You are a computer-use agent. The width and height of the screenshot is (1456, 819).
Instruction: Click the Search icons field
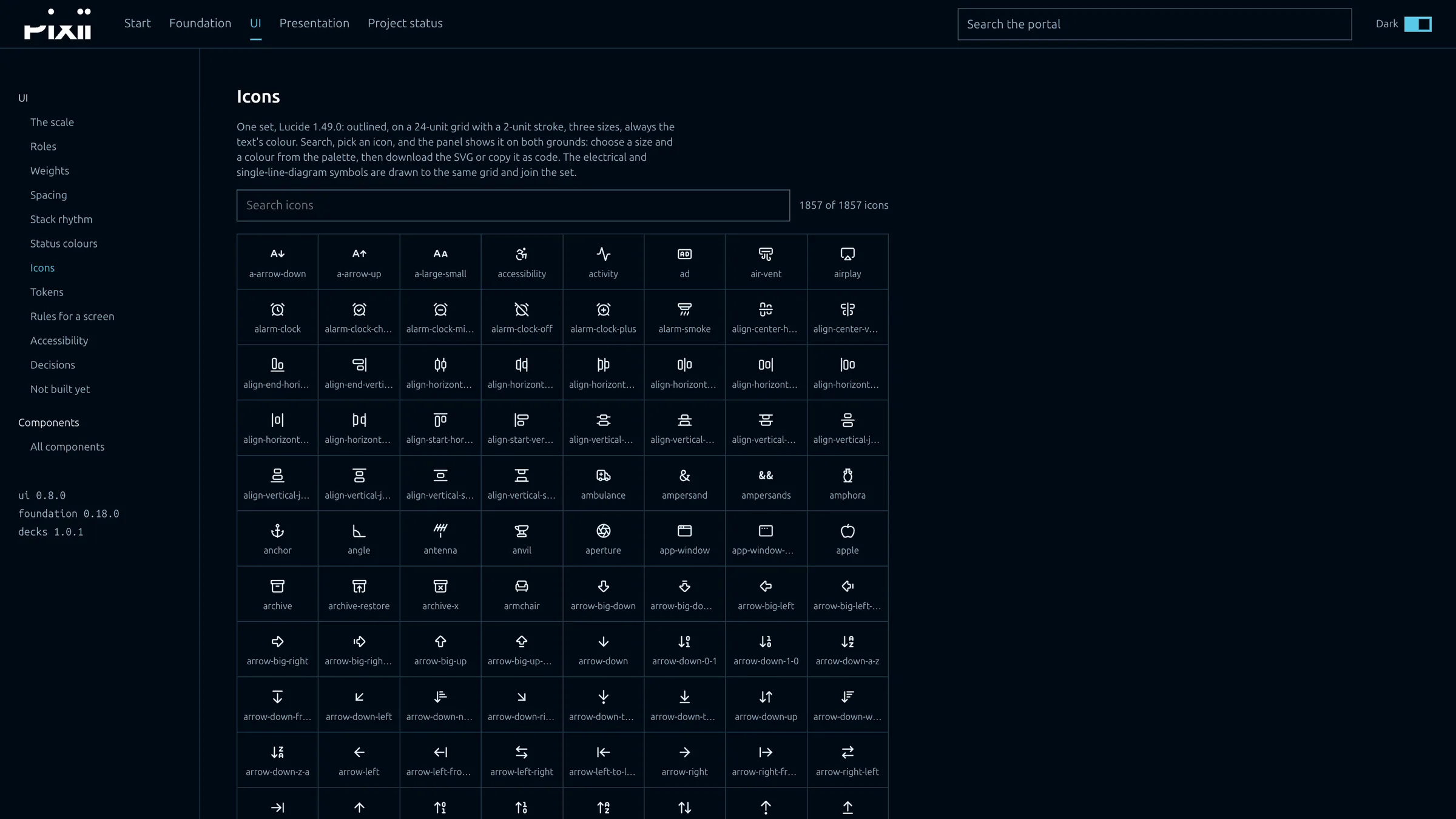[513, 205]
